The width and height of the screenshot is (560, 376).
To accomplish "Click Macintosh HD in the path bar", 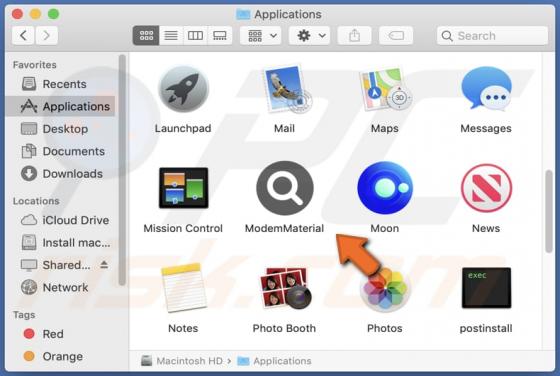I will 182,361.
